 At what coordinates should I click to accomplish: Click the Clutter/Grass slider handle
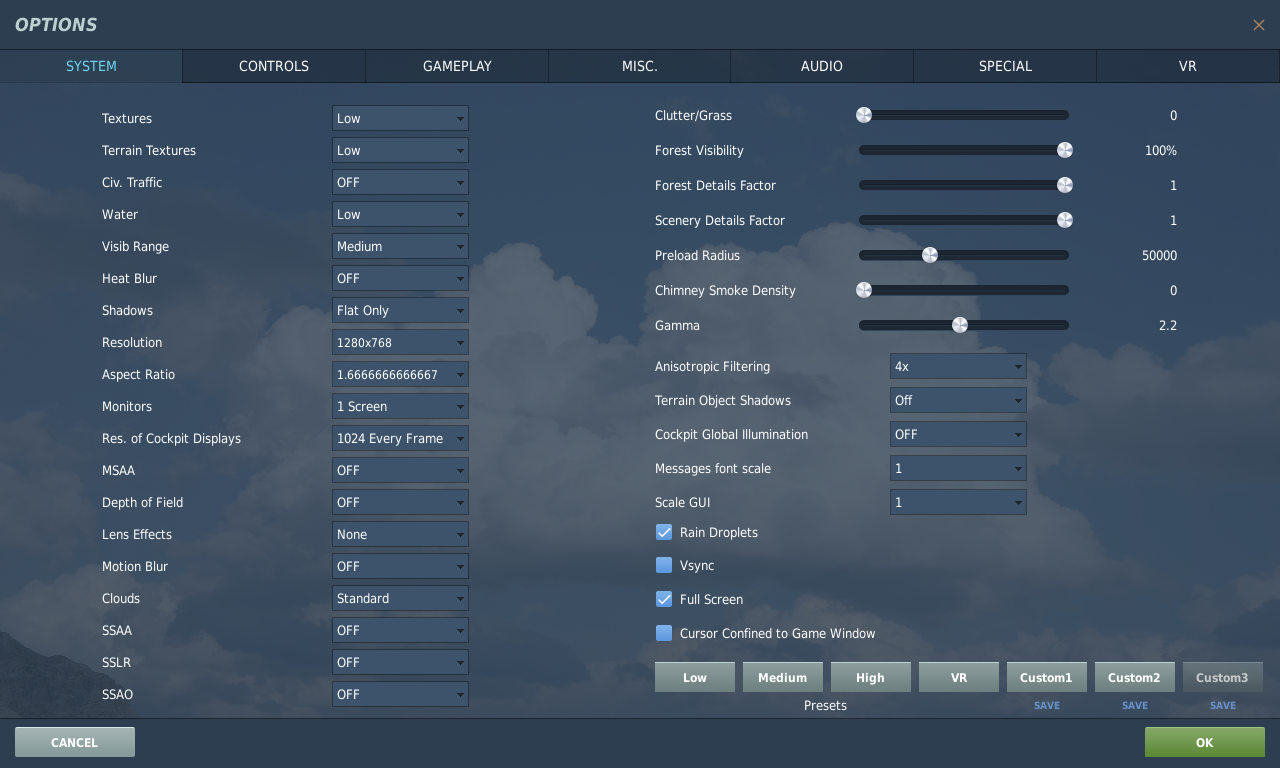[864, 115]
